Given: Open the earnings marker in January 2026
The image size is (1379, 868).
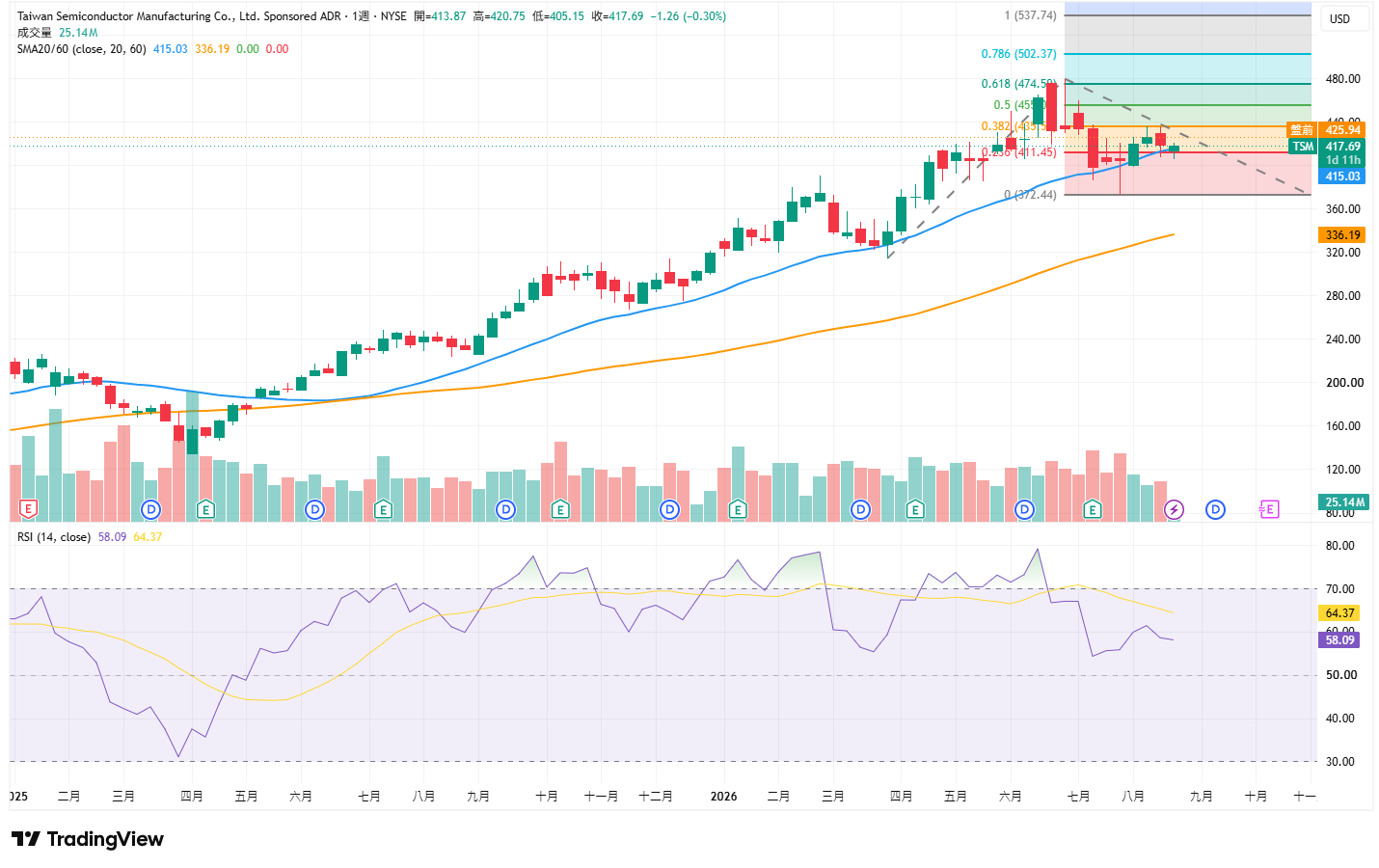Looking at the screenshot, I should click(738, 508).
